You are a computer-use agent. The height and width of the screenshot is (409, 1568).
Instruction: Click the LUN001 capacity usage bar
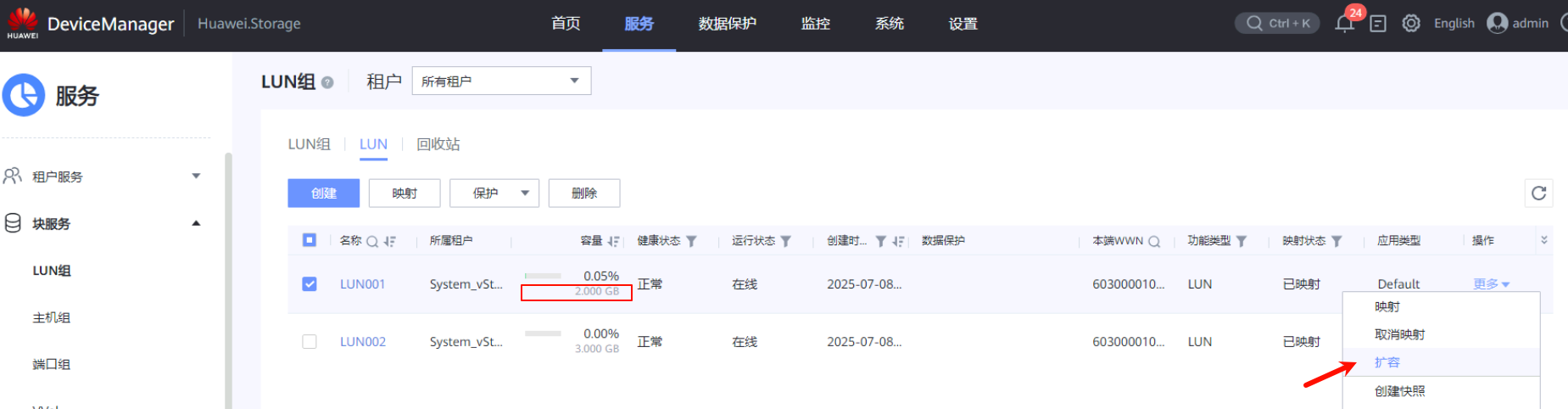(x=543, y=276)
